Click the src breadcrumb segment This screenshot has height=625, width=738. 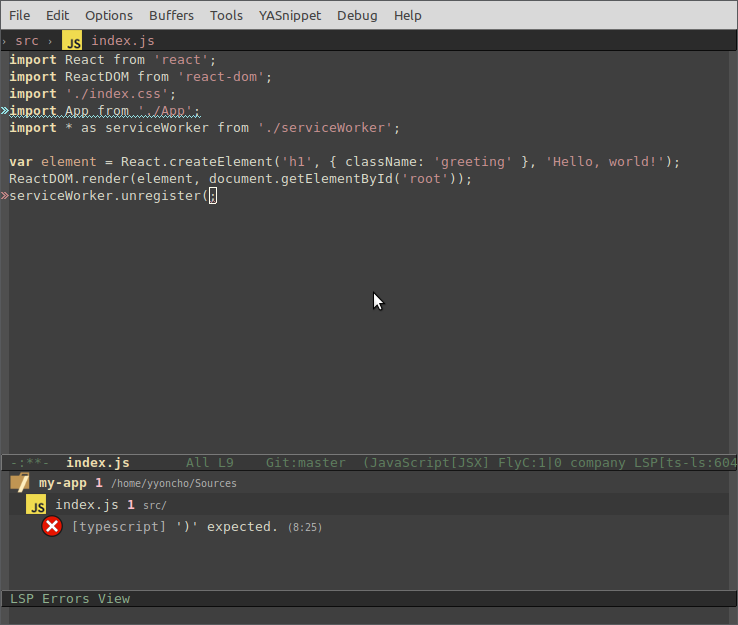[x=27, y=41]
